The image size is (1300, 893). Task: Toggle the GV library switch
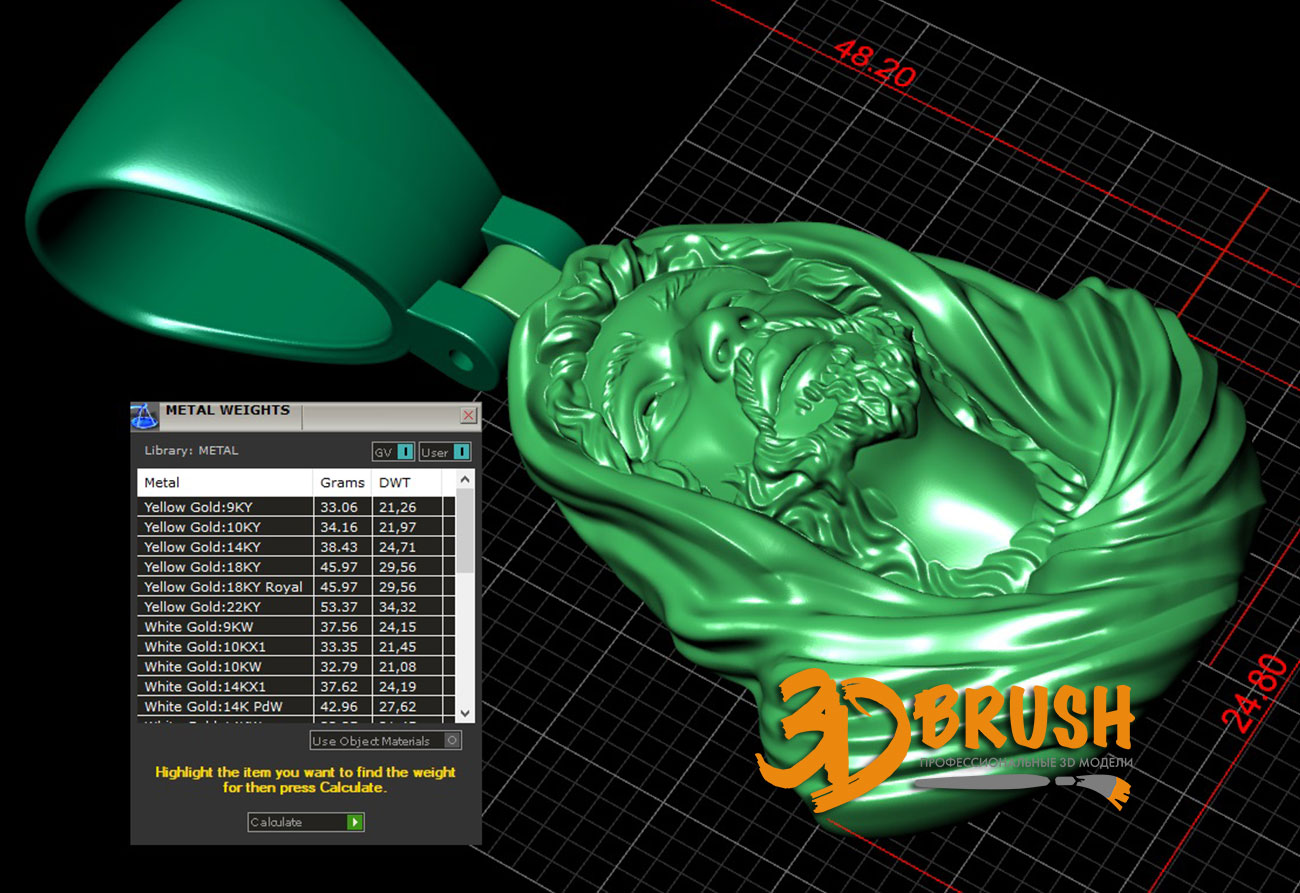393,452
